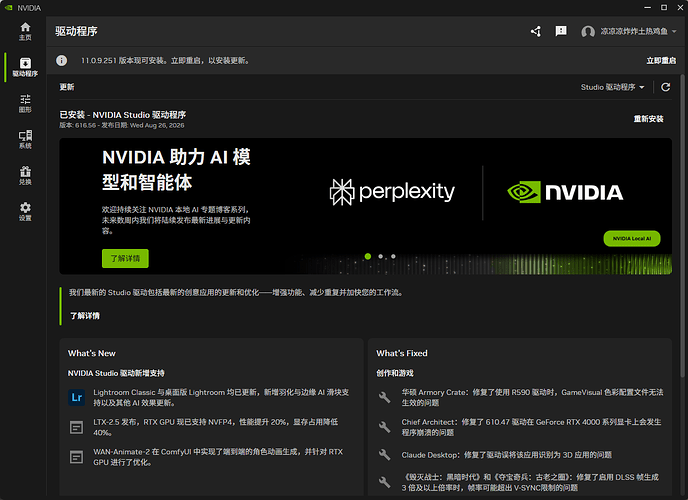Click 立即重启 to restart now
The image size is (688, 500).
(x=661, y=61)
